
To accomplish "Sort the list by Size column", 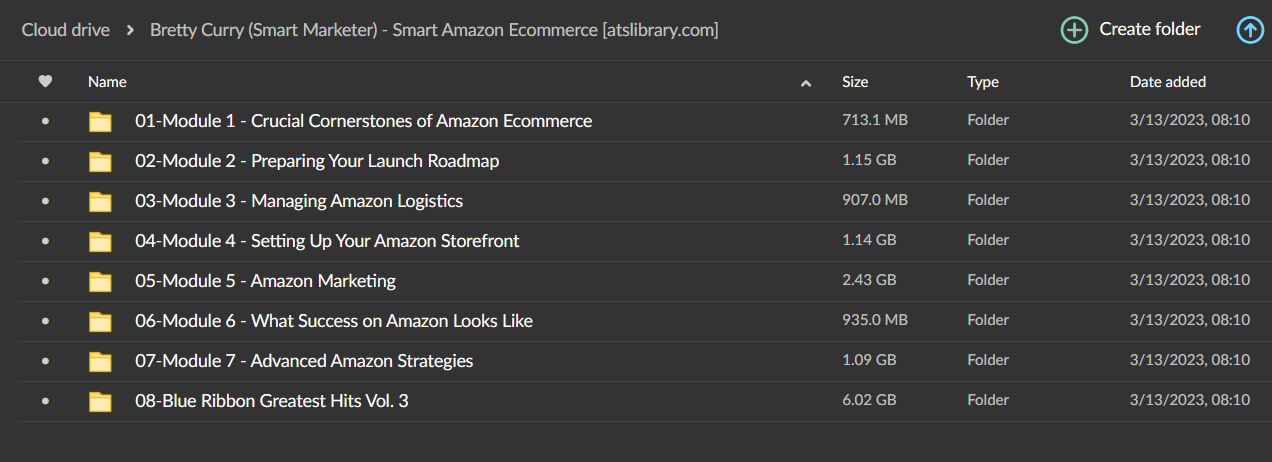I will click(855, 82).
